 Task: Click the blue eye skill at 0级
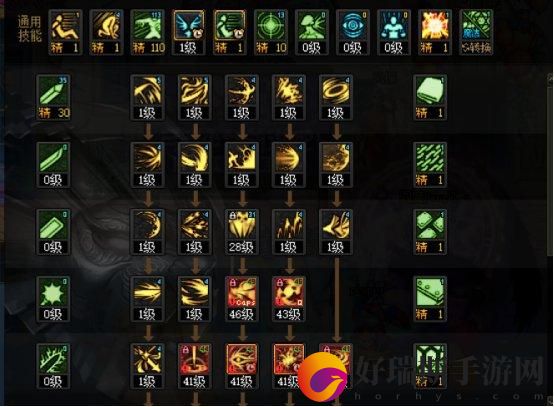(x=353, y=33)
